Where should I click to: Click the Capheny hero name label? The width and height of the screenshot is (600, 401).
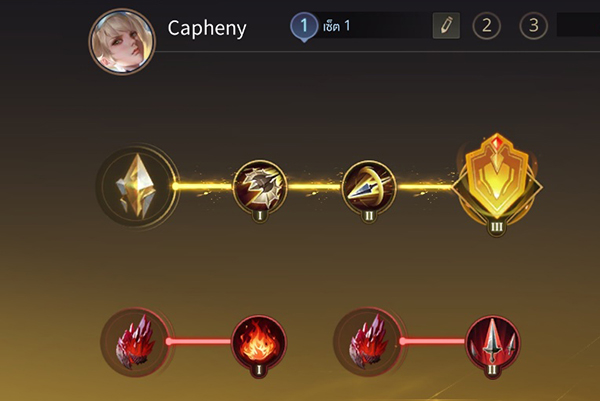(207, 29)
